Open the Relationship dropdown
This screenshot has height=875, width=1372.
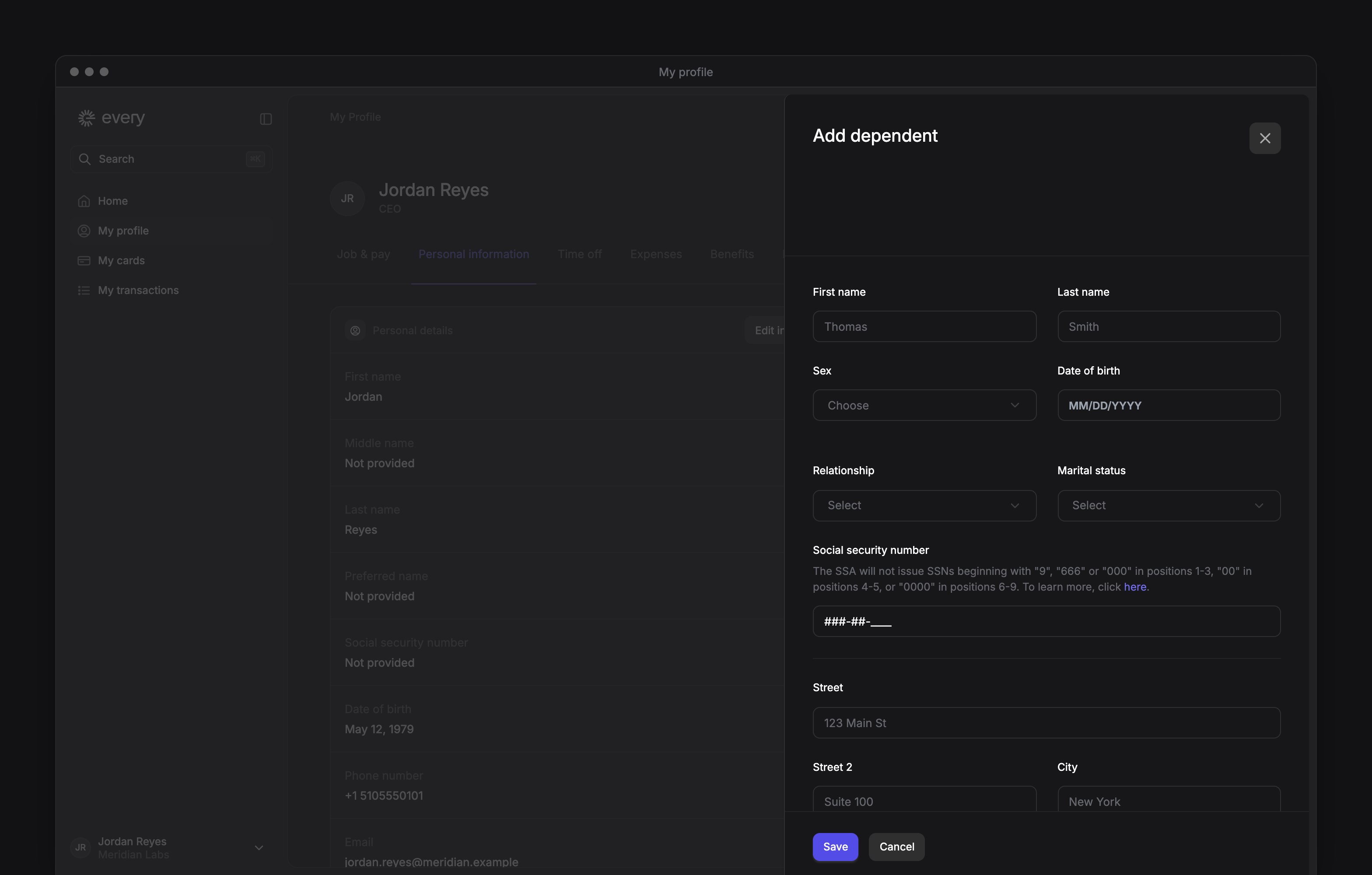[x=924, y=505]
